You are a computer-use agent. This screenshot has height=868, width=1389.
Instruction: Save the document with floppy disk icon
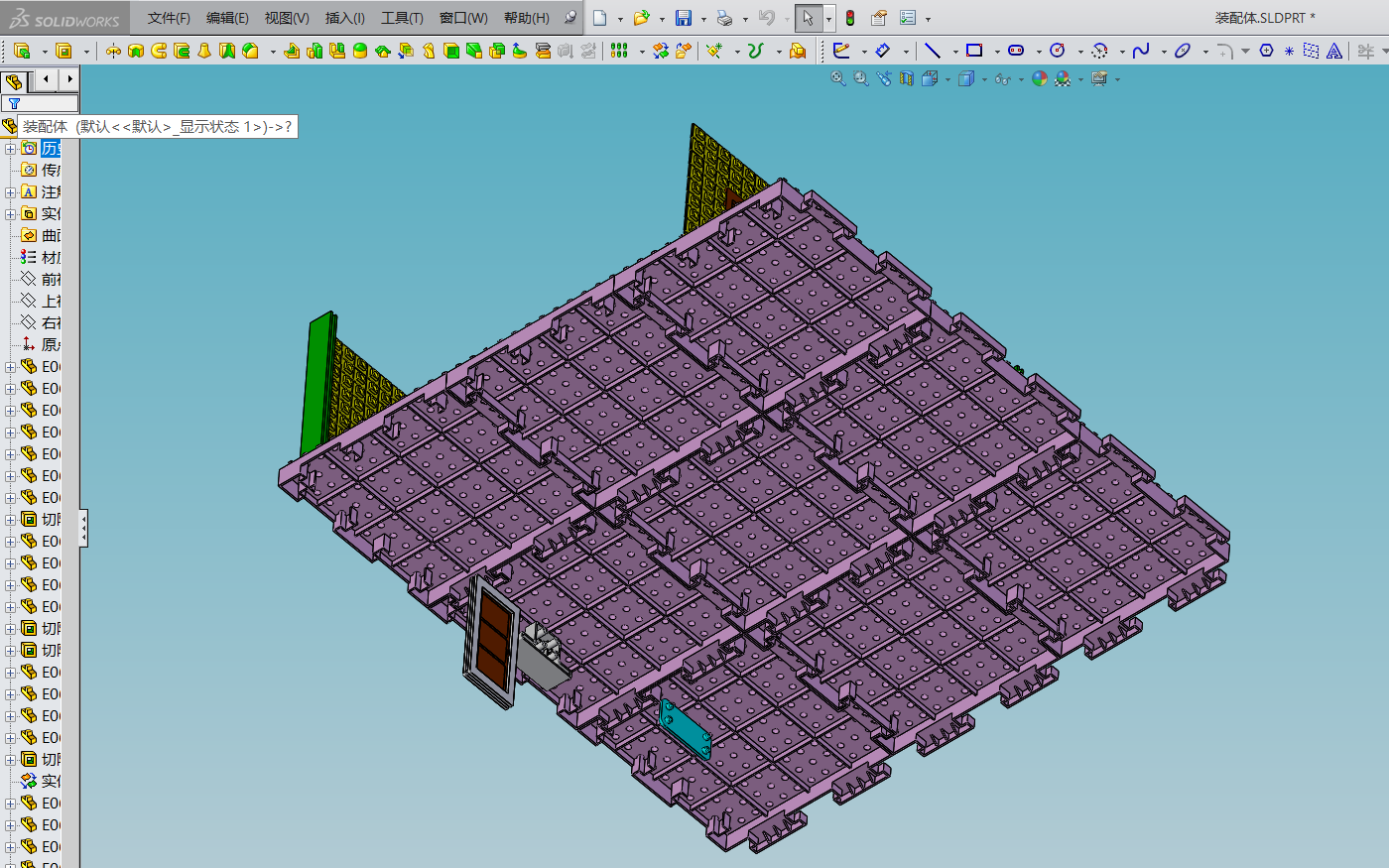(684, 18)
